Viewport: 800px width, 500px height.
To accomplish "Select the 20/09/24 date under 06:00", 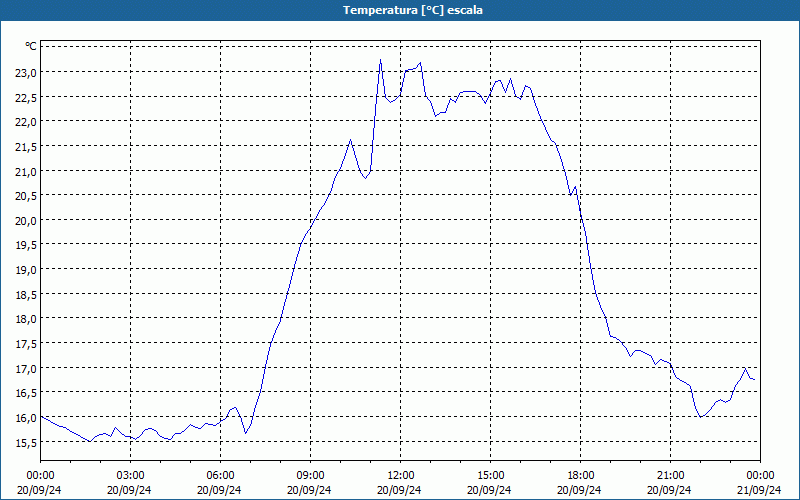I will (x=219, y=490).
